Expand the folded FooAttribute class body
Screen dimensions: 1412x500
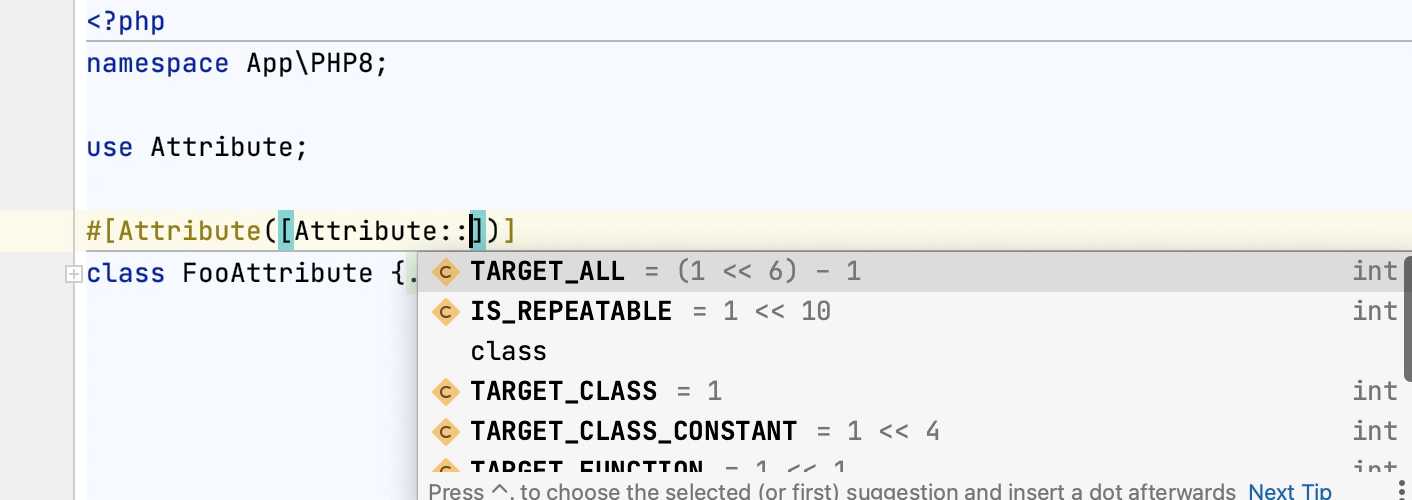pyautogui.click(x=73, y=274)
